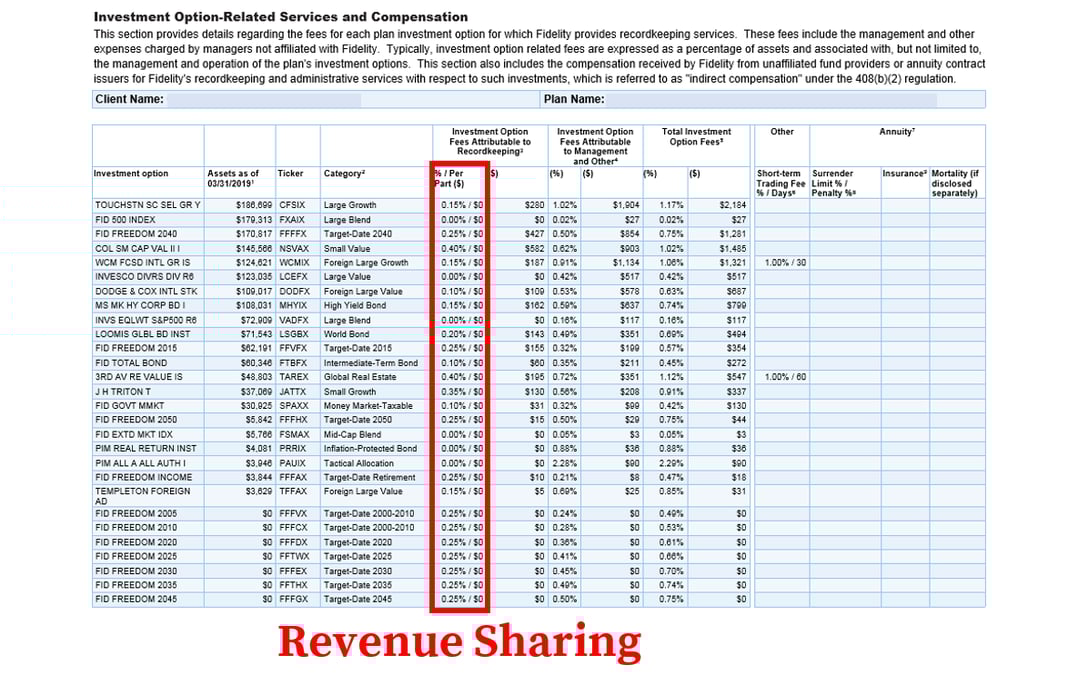The width and height of the screenshot is (1068, 675).
Task: Click FID FREEDOM 2015 label
Action: (136, 348)
